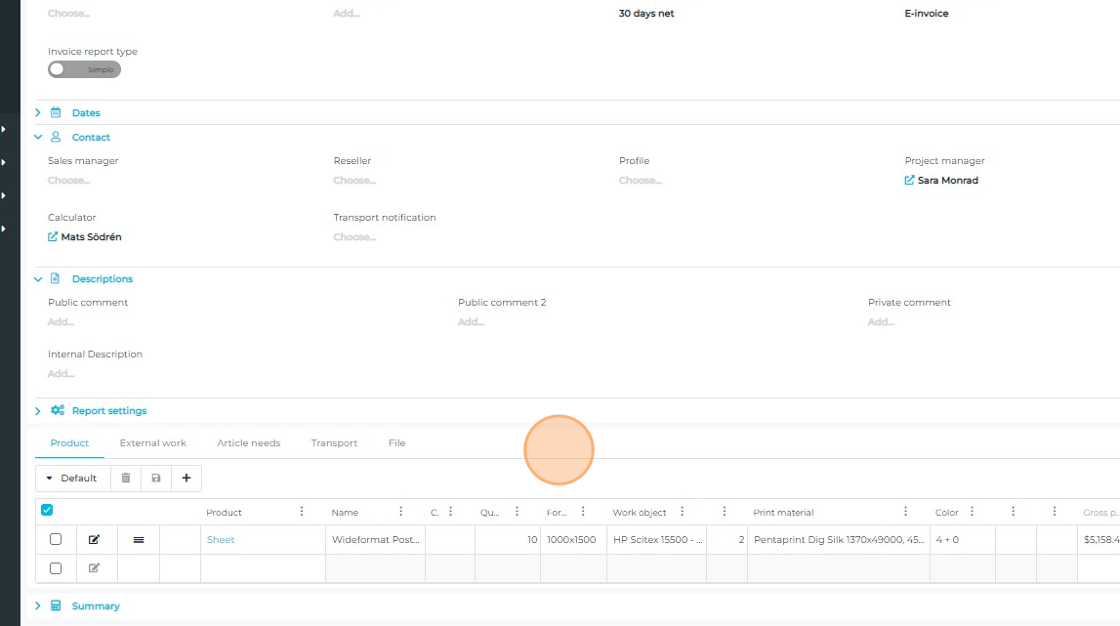
Task: Open the Sales manager Choose dropdown
Action: click(x=69, y=181)
